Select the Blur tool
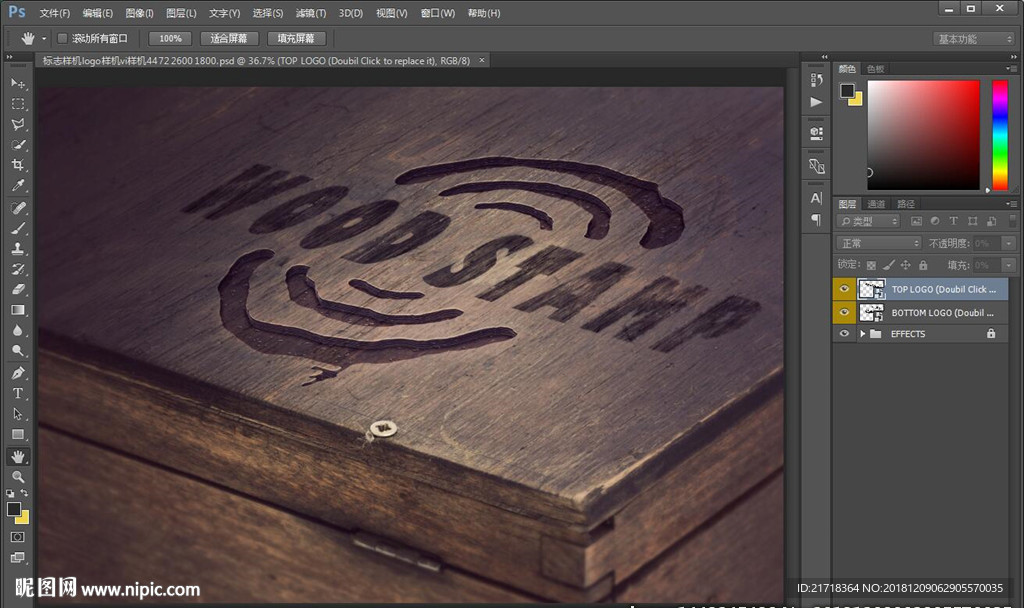Screen dimensions: 1024x608 (18, 330)
